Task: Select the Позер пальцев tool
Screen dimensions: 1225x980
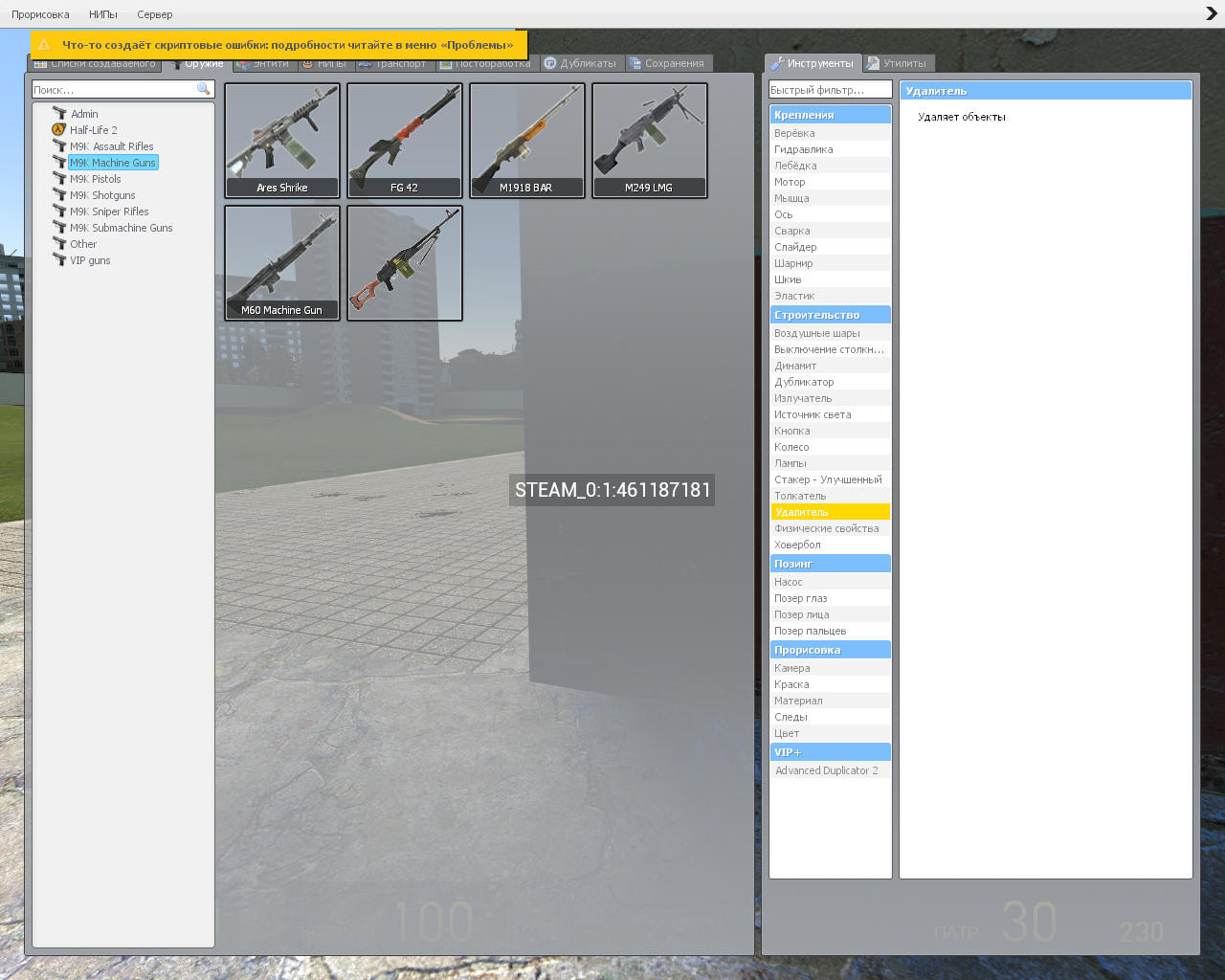Action: (x=831, y=631)
